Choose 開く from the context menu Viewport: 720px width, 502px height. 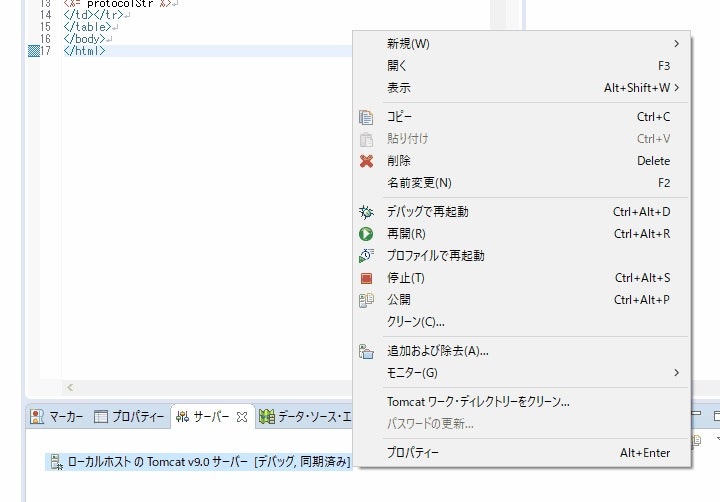coord(523,66)
